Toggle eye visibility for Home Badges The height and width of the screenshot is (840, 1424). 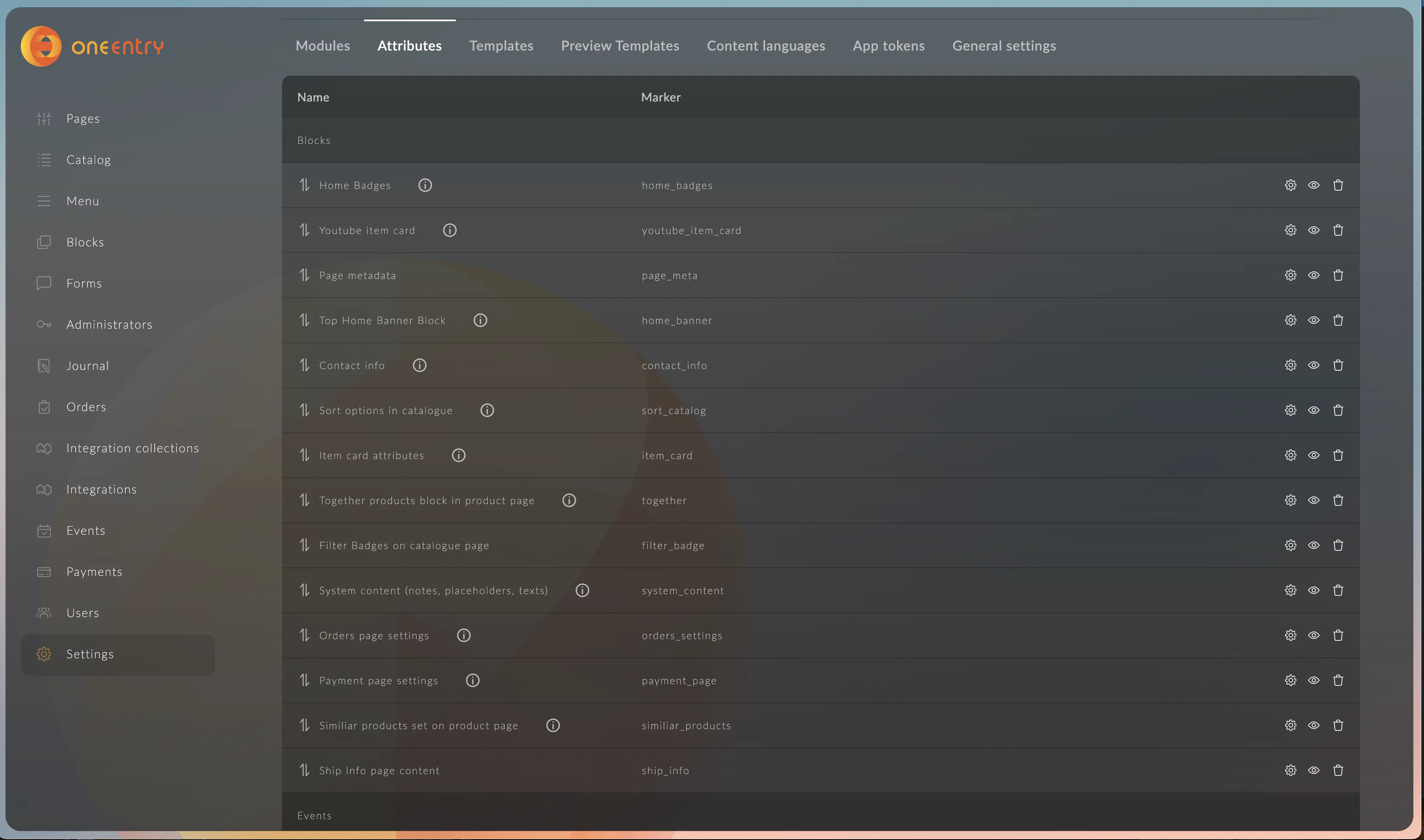click(x=1314, y=185)
